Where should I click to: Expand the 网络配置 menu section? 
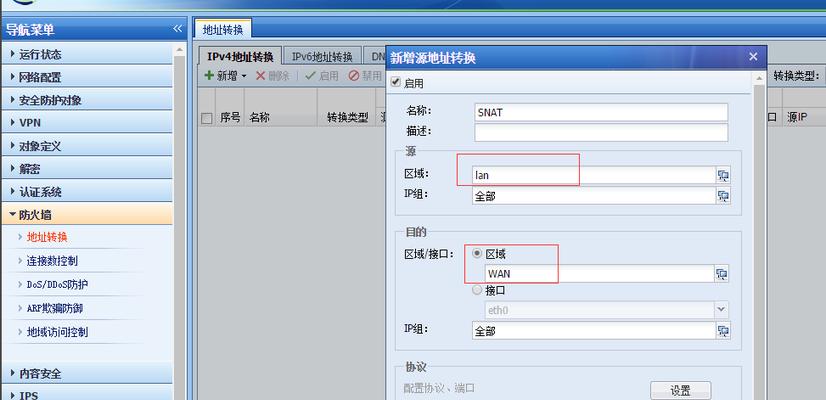coord(87,77)
